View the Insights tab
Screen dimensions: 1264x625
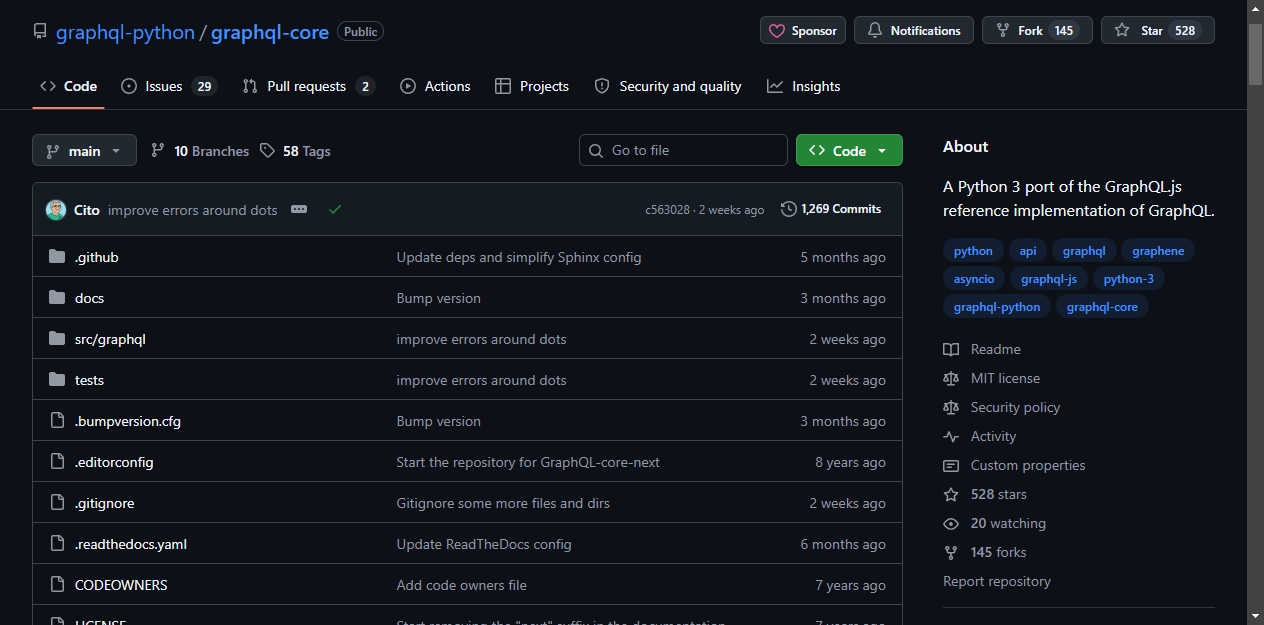point(803,86)
